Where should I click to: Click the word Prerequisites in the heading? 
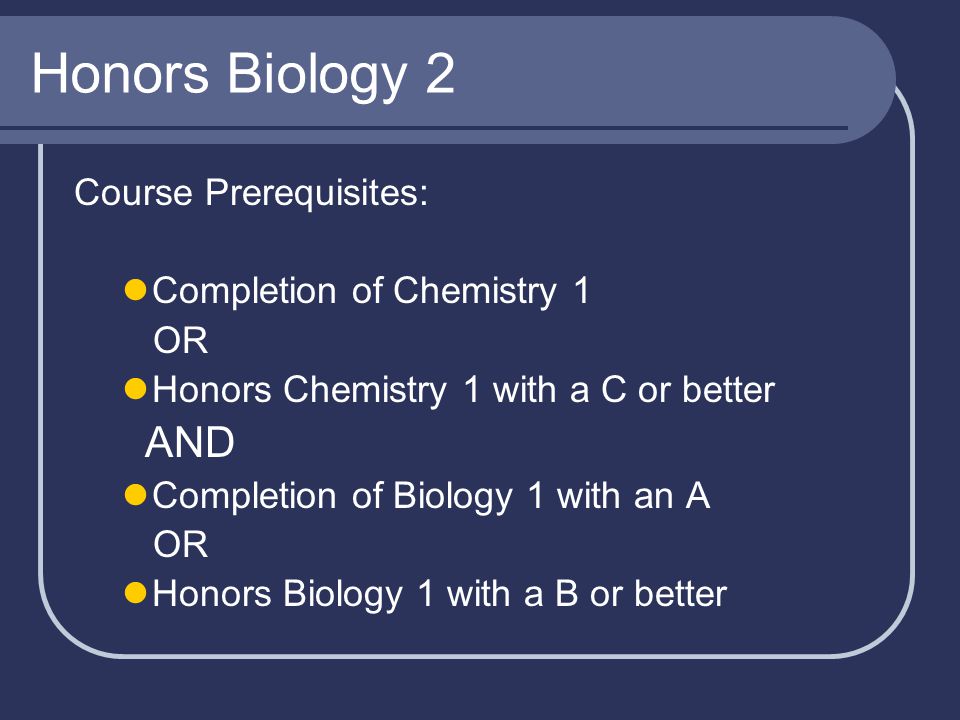pos(317,192)
